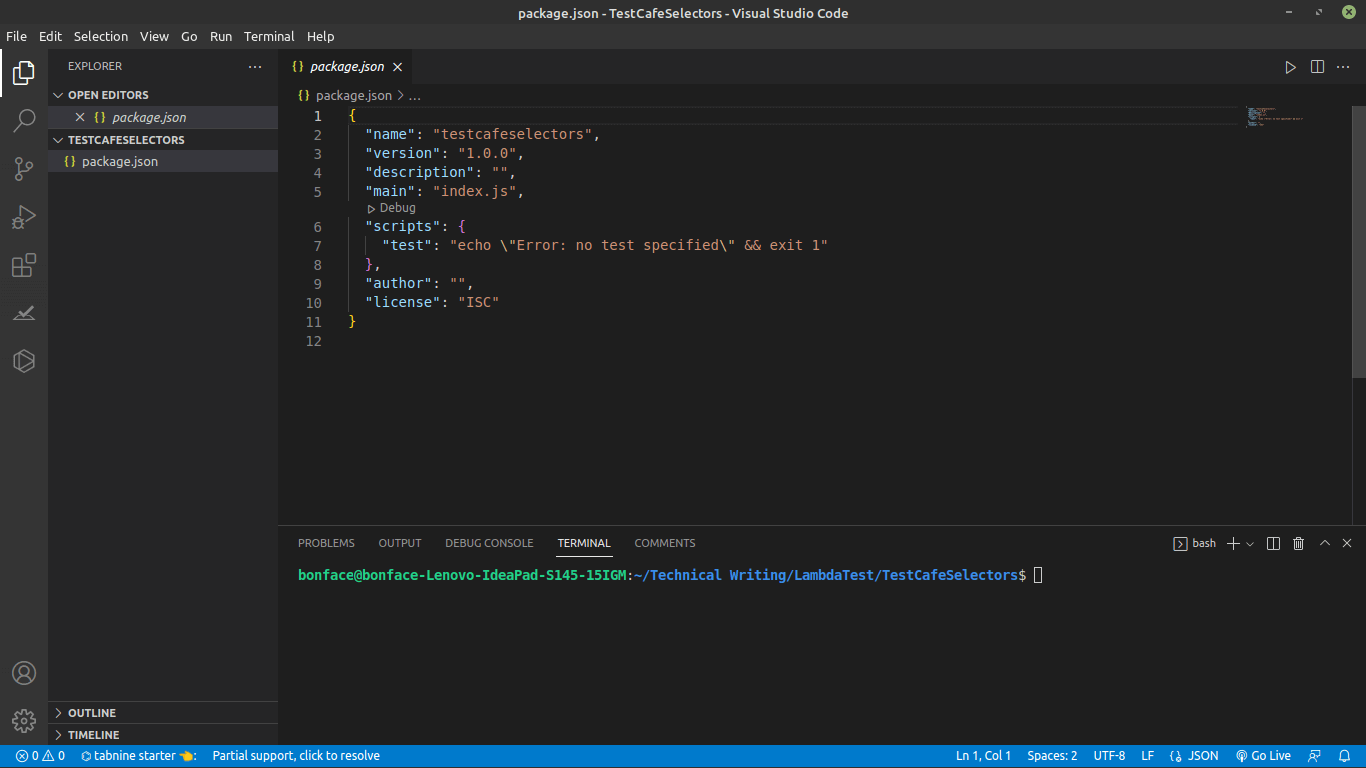Open the Terminal menu
Image resolution: width=1366 pixels, height=768 pixels.
pos(268,36)
